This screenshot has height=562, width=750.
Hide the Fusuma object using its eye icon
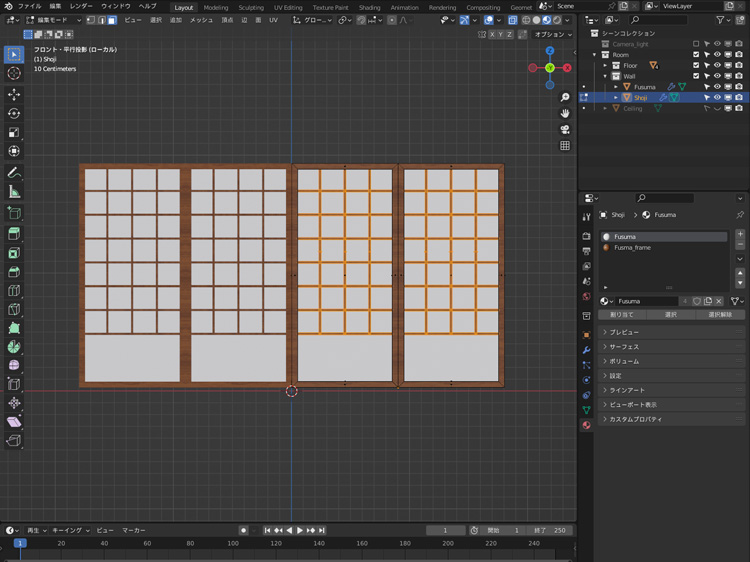pos(717,87)
